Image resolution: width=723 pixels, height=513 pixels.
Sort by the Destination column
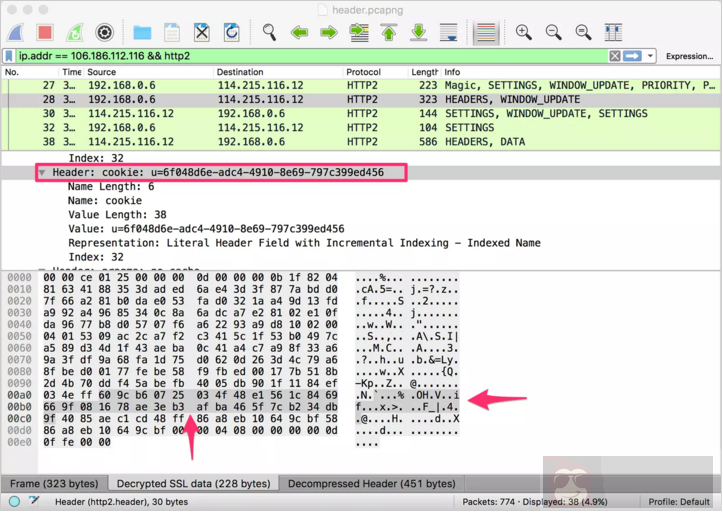tap(279, 72)
